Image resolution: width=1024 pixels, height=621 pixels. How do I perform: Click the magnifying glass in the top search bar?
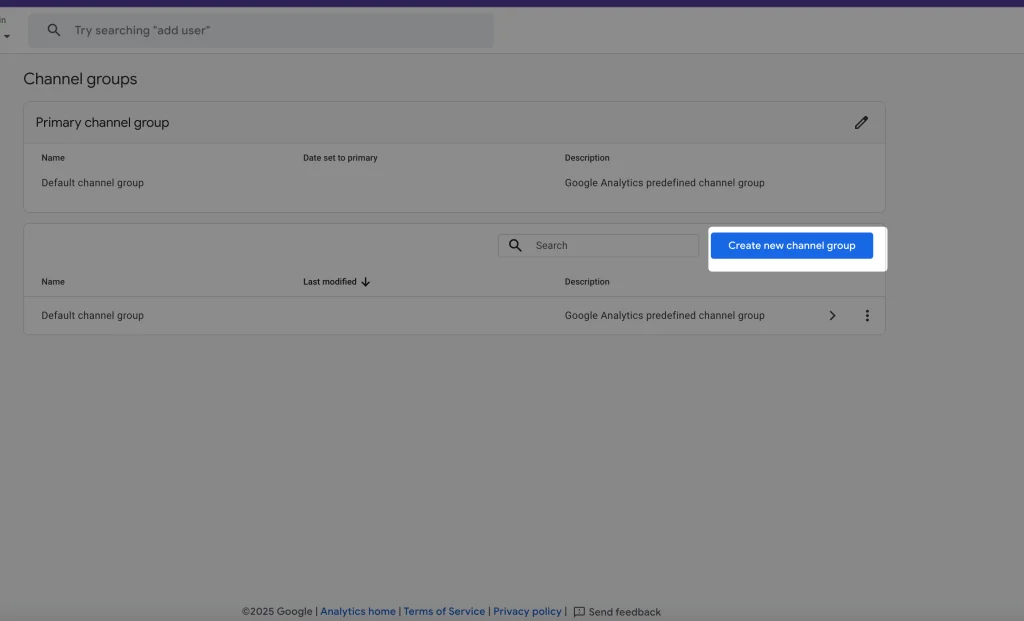pos(53,30)
